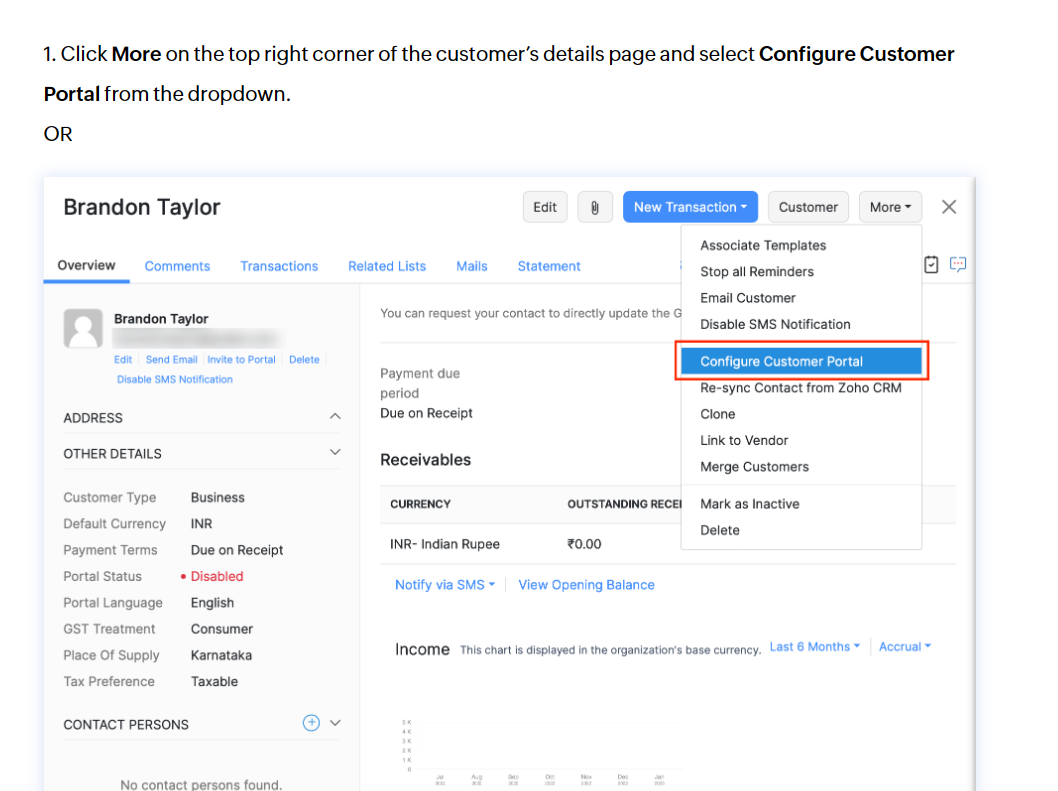Click View Opening Balance link

tap(586, 585)
